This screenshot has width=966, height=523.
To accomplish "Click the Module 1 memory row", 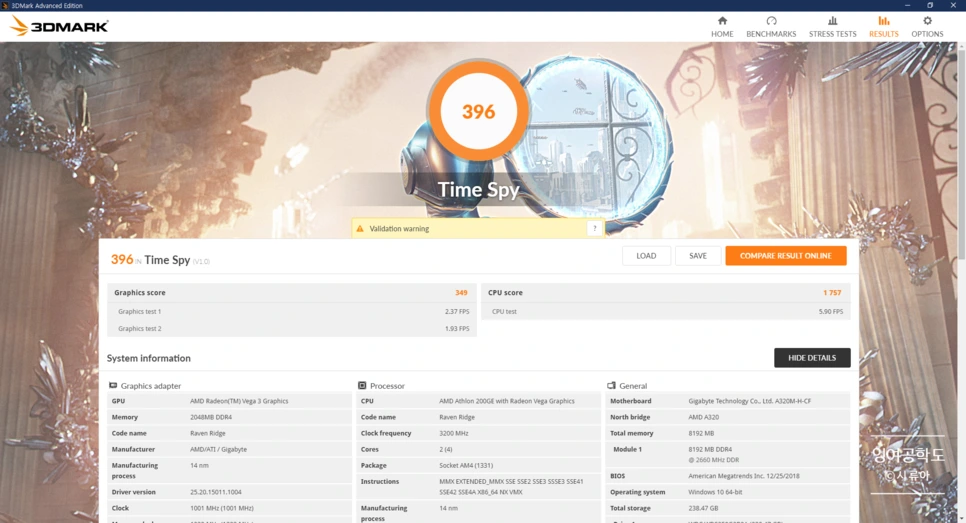I will [728, 455].
